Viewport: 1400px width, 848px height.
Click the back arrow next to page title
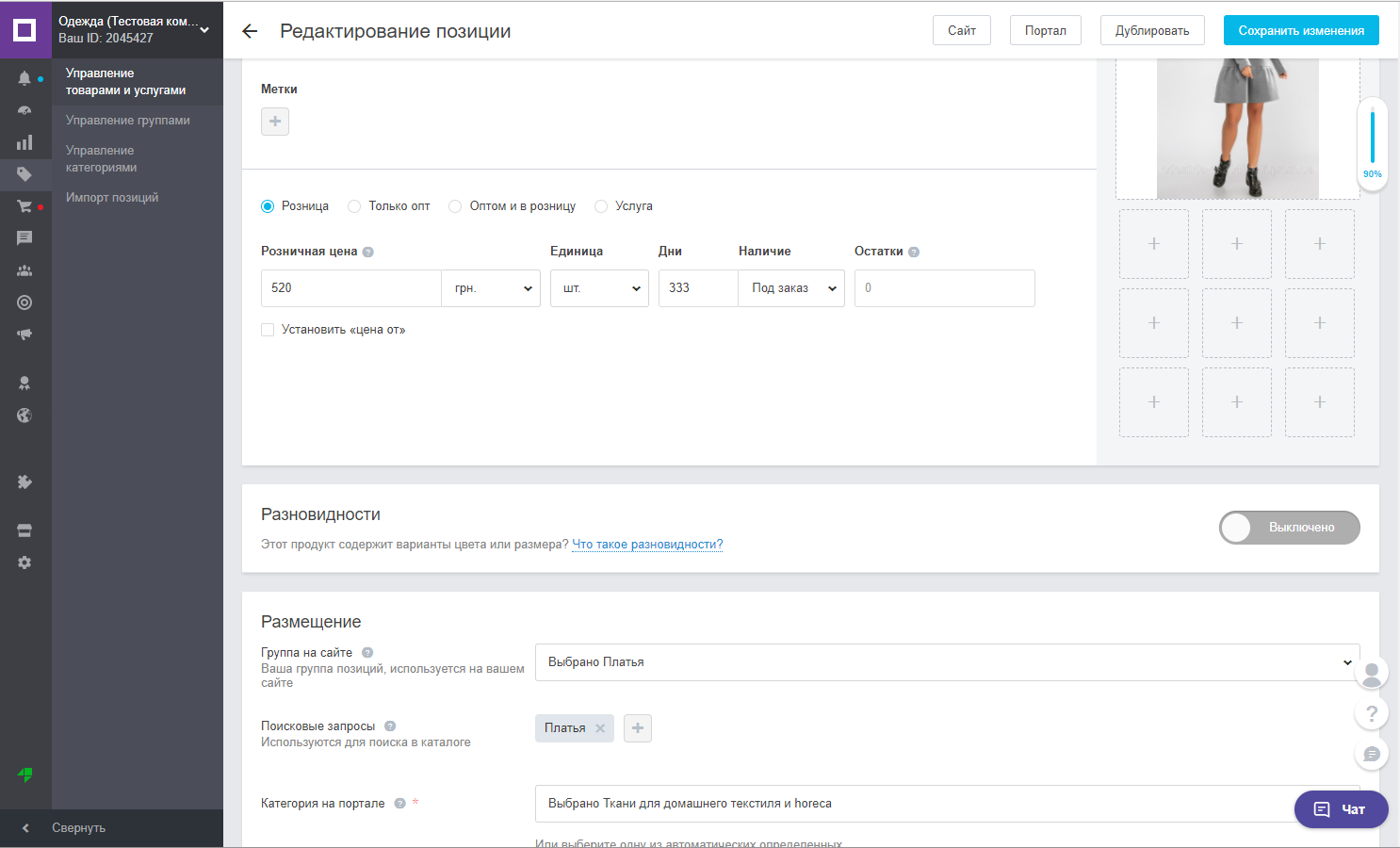tap(250, 31)
